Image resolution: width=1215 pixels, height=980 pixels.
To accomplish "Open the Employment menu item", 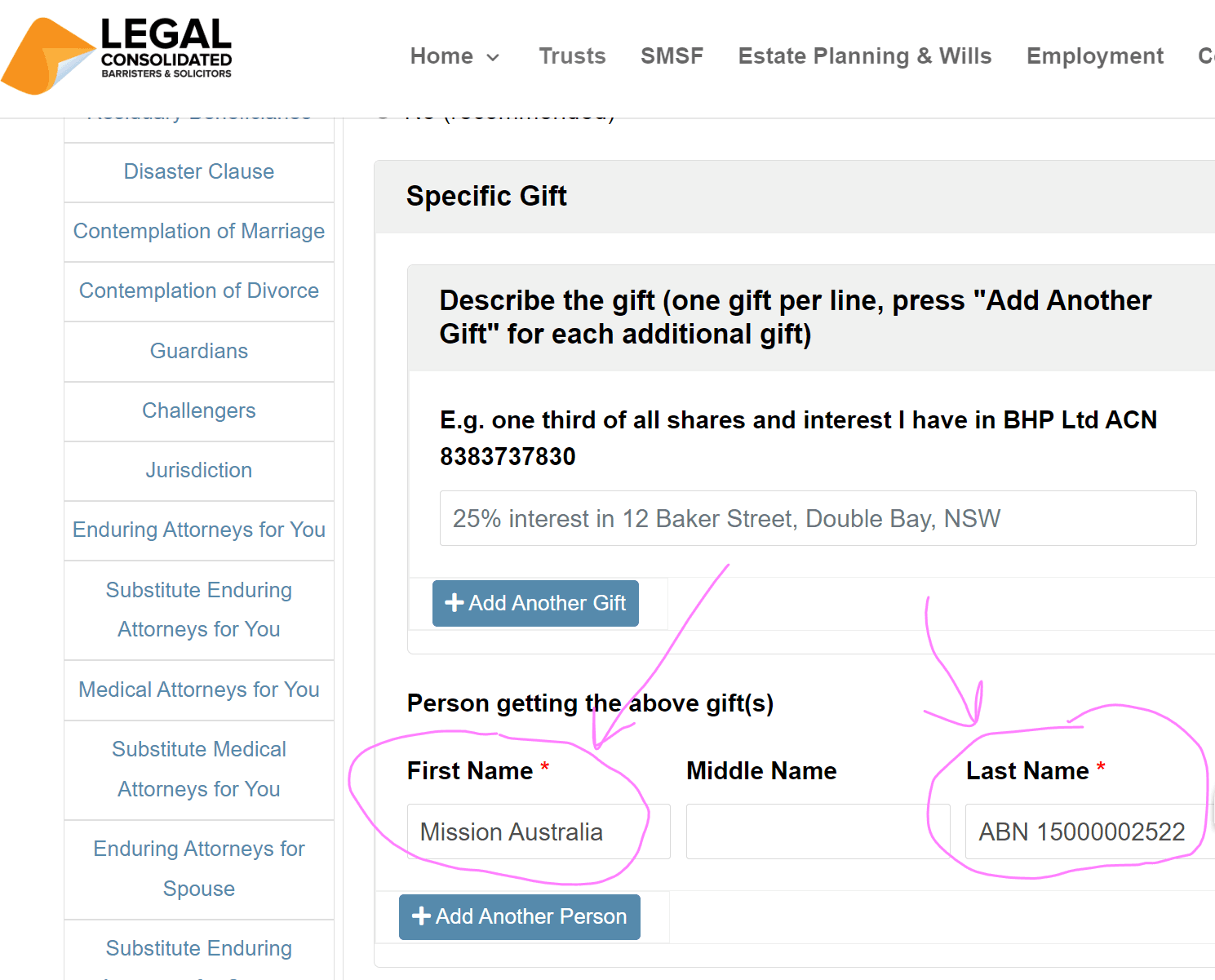I will coord(1094,55).
